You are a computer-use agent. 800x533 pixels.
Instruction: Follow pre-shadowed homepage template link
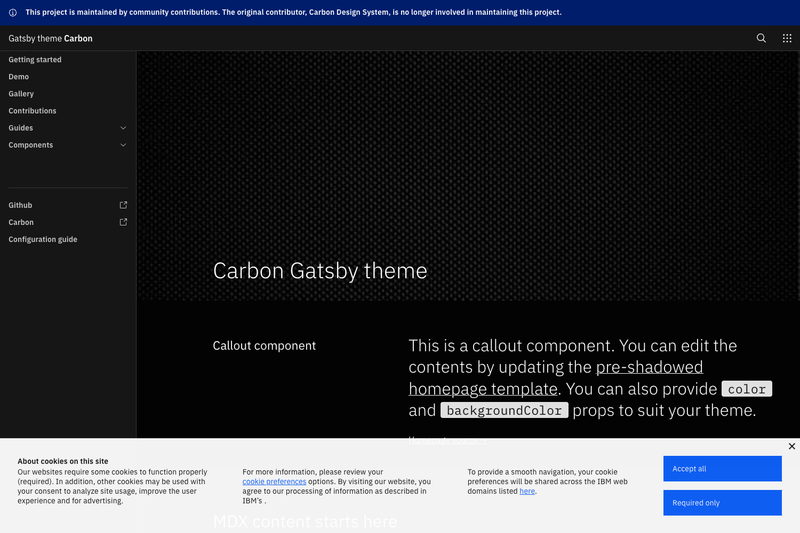coord(556,378)
